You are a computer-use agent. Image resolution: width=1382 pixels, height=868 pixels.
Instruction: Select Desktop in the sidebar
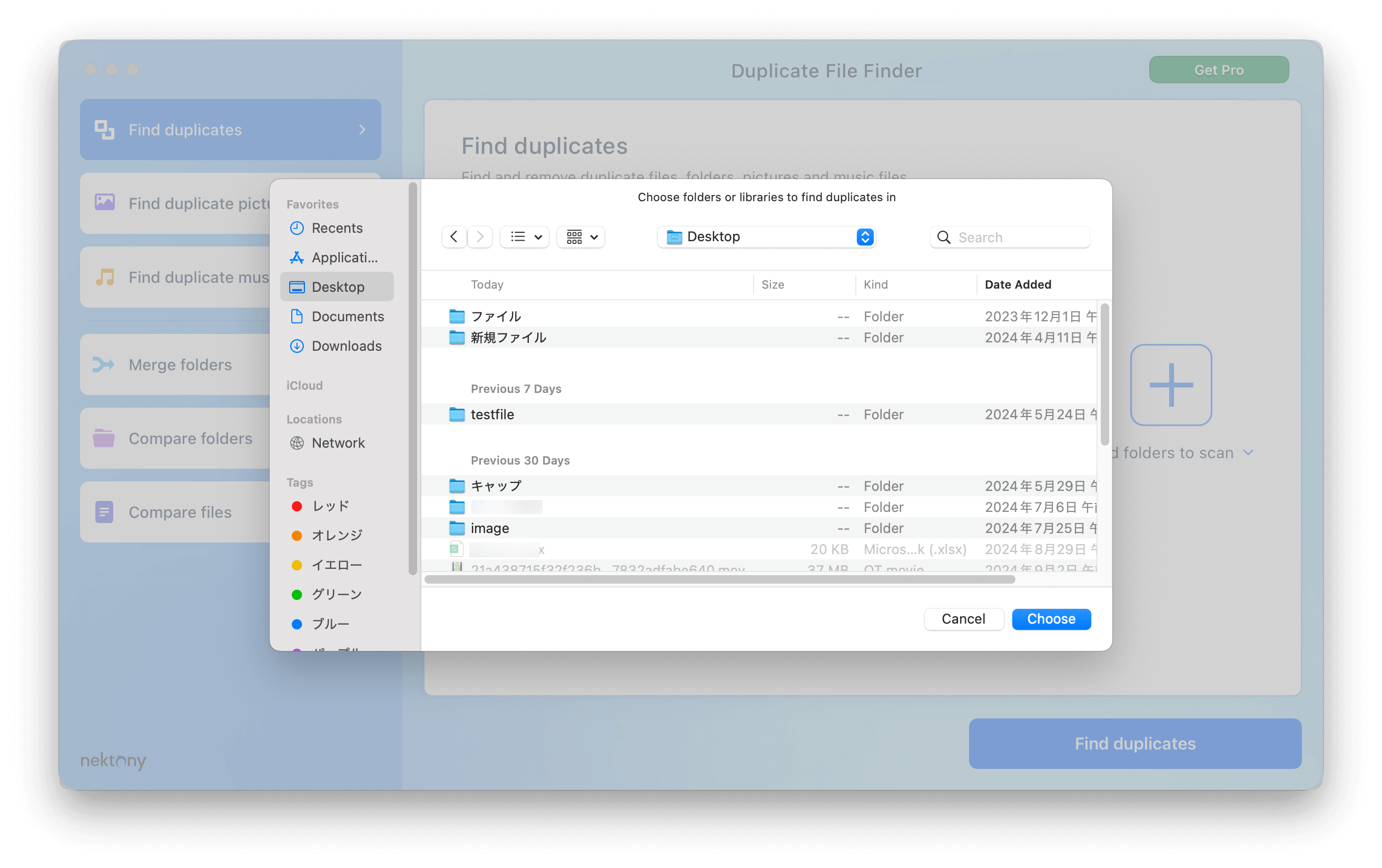337,287
